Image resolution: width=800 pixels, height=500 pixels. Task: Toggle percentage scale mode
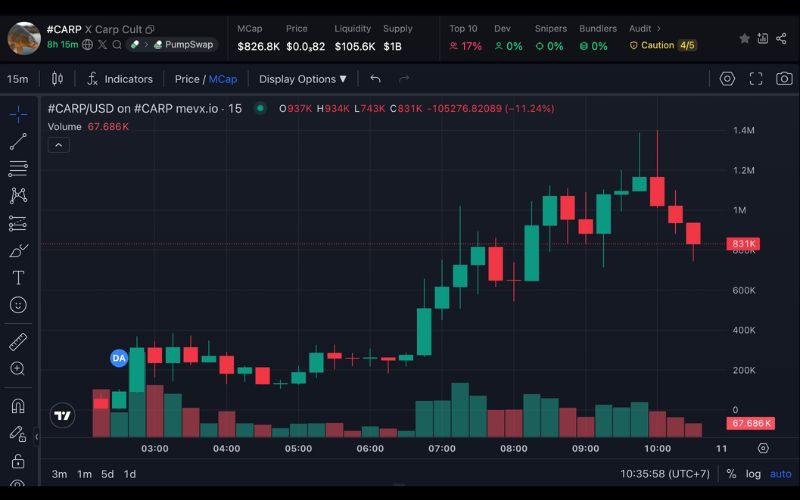click(x=731, y=474)
